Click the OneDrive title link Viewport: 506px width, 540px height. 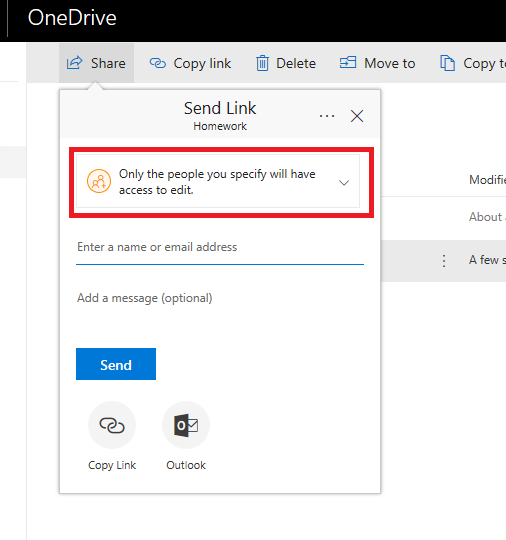tap(72, 18)
